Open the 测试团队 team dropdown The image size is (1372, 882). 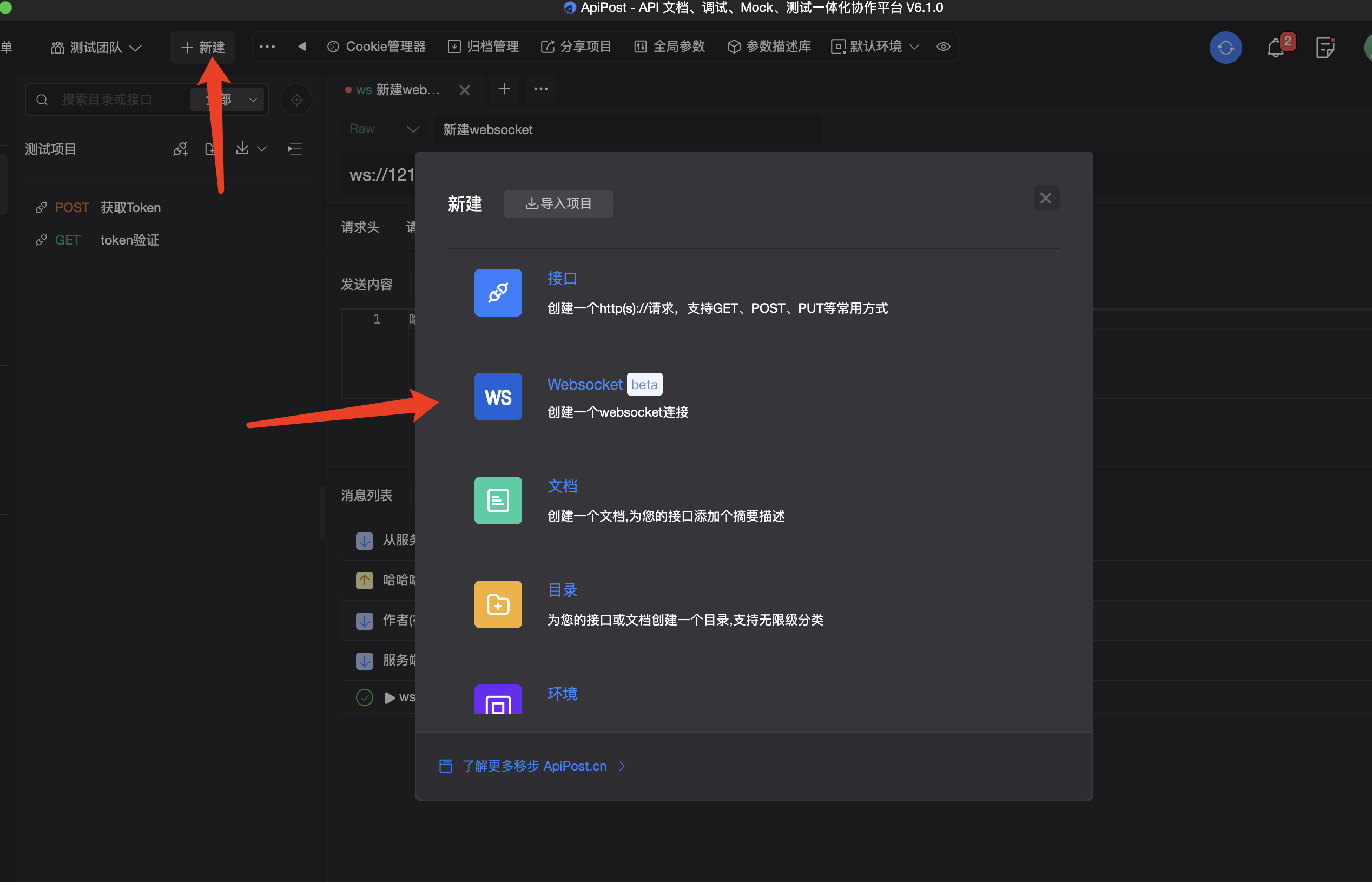click(x=96, y=48)
